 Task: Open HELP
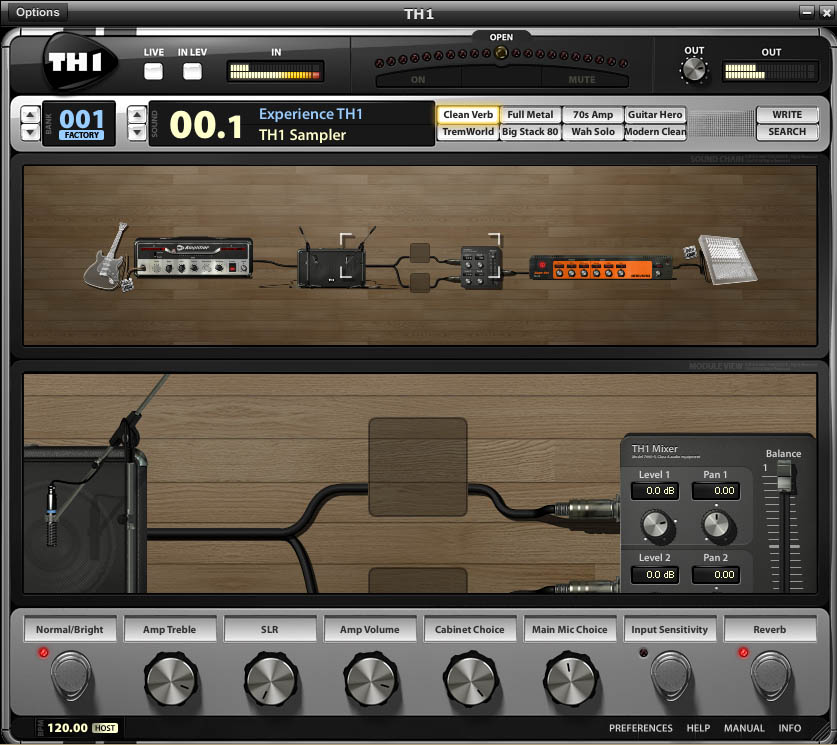[x=698, y=728]
